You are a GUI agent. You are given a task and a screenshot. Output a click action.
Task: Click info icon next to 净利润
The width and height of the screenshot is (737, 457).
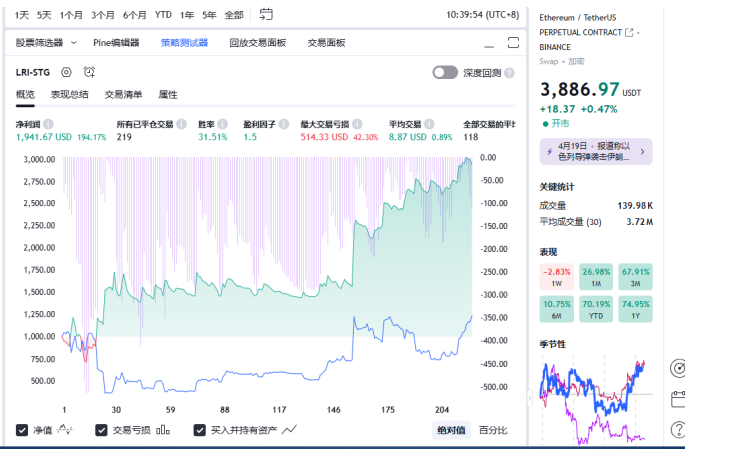click(48, 124)
